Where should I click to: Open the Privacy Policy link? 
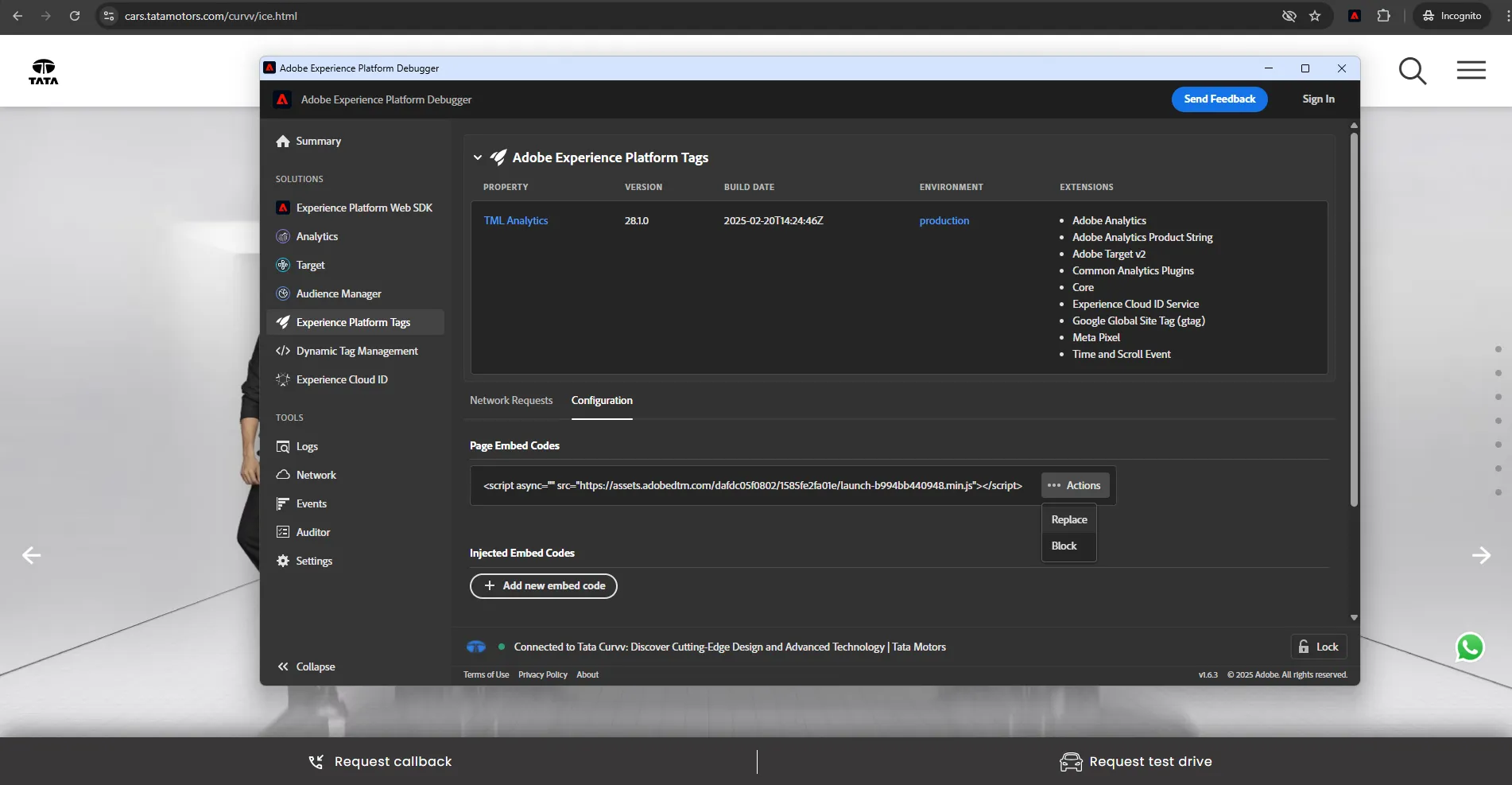point(543,674)
